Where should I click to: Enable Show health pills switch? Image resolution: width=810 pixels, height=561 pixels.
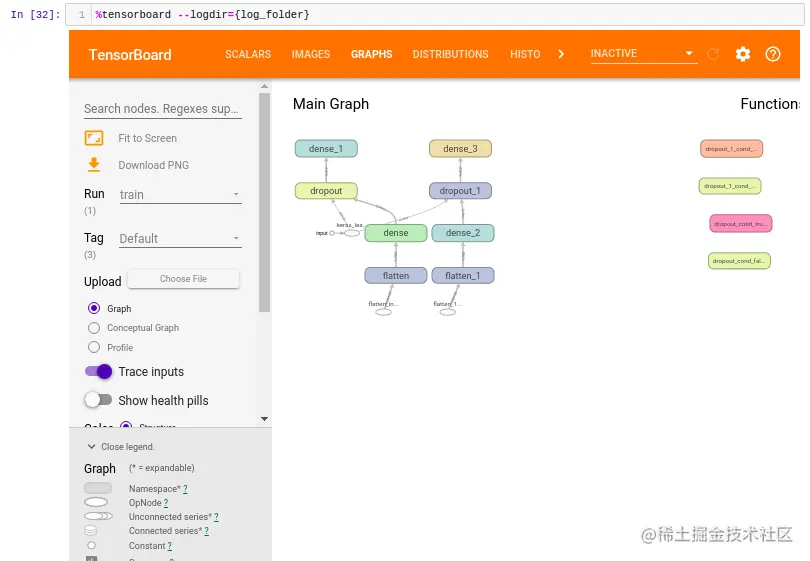click(x=99, y=400)
